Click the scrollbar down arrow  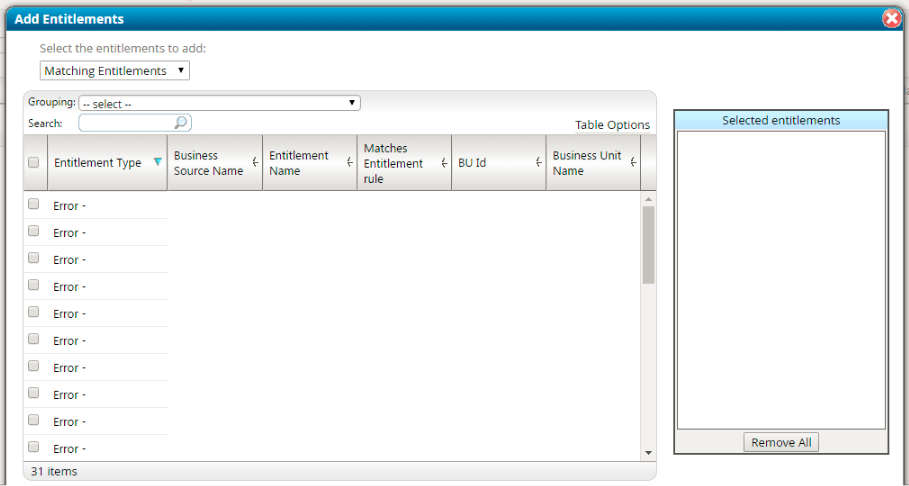coord(648,453)
